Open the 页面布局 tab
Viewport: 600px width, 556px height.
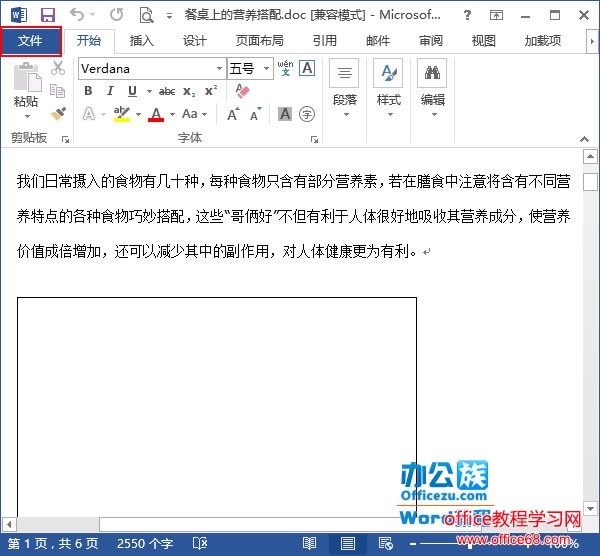click(259, 41)
